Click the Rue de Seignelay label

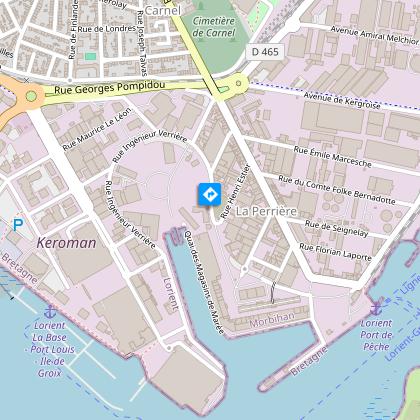pyautogui.click(x=336, y=228)
